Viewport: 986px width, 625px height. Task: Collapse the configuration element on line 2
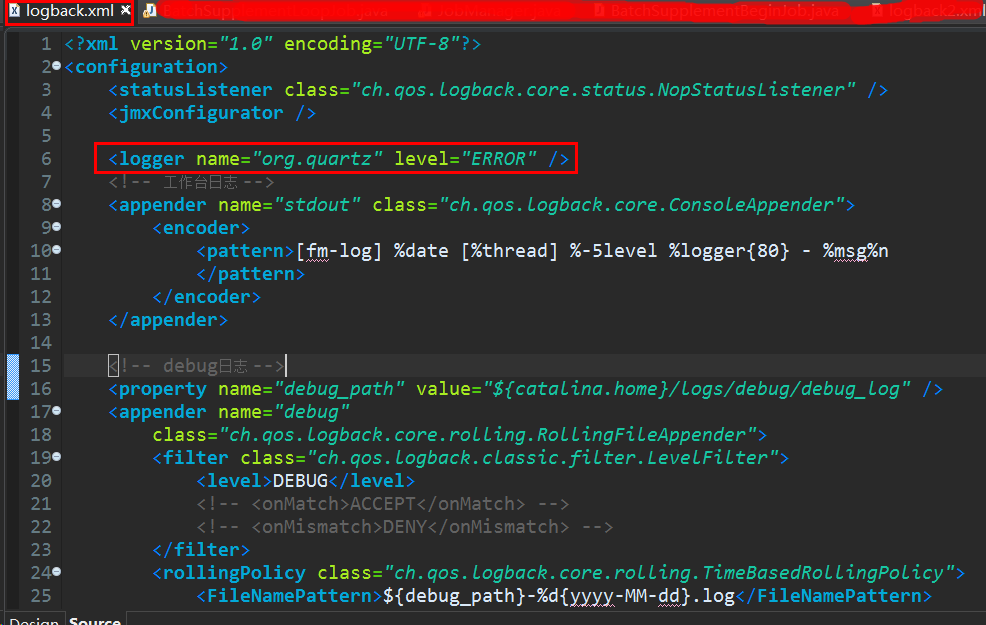[x=57, y=65]
